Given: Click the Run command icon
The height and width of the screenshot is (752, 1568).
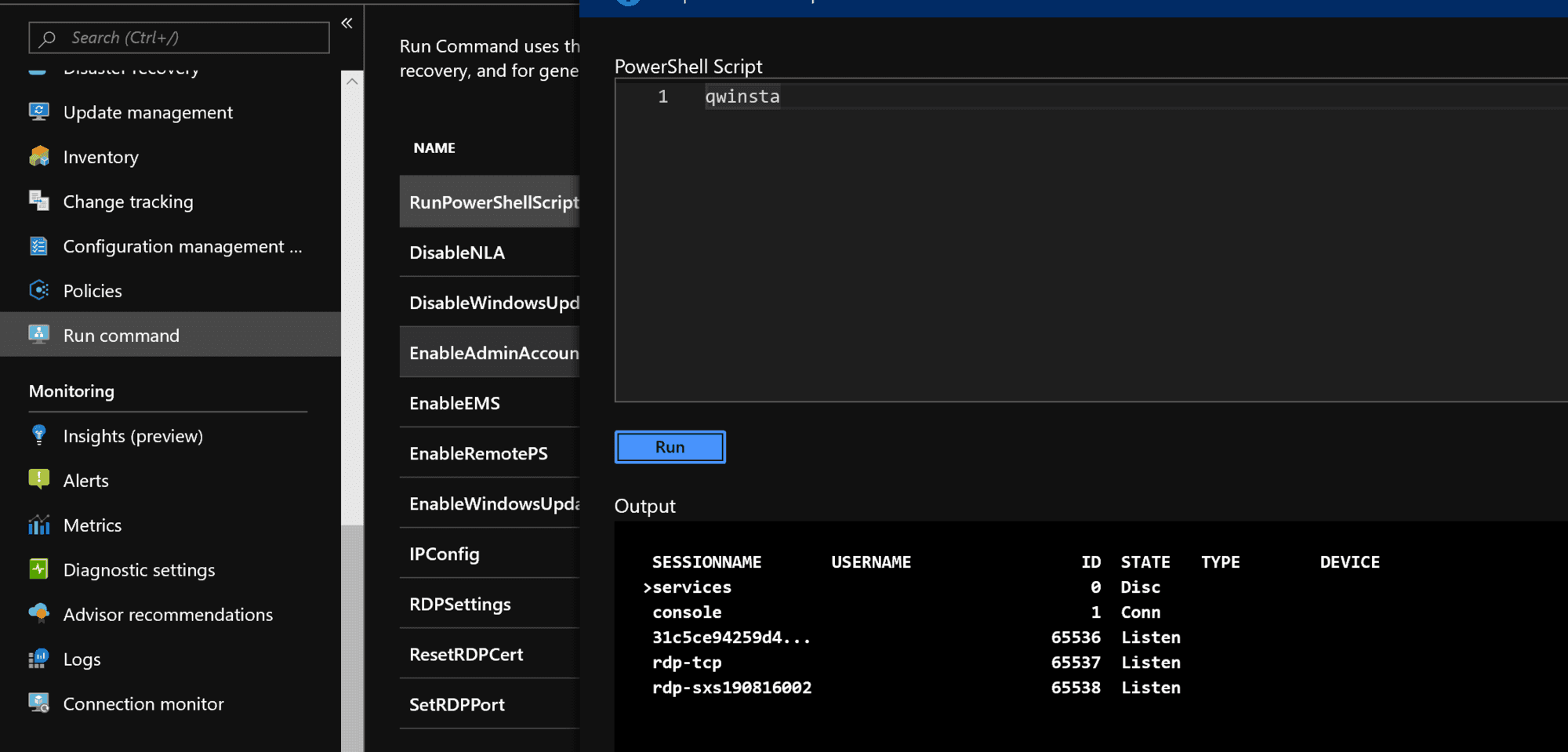Looking at the screenshot, I should [x=38, y=336].
